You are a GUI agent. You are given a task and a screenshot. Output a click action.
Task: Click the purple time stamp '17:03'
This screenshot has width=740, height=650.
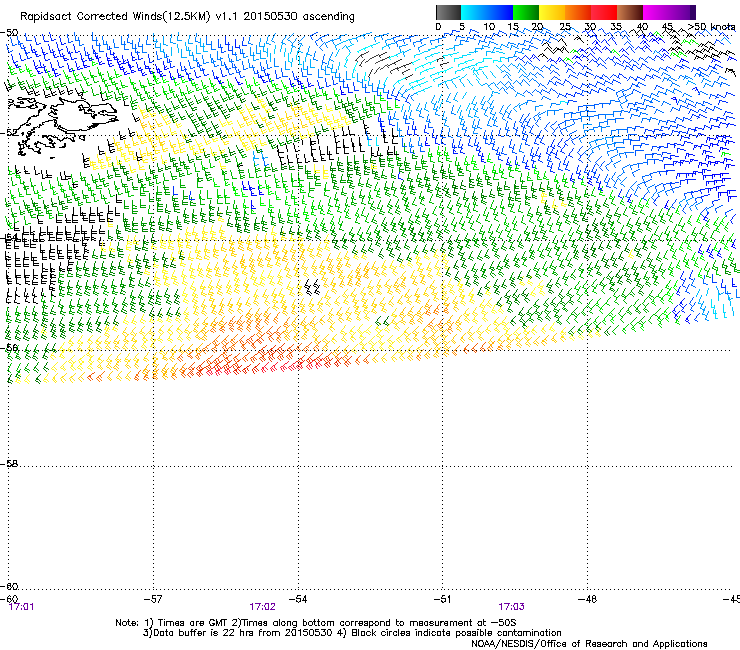pos(511,607)
